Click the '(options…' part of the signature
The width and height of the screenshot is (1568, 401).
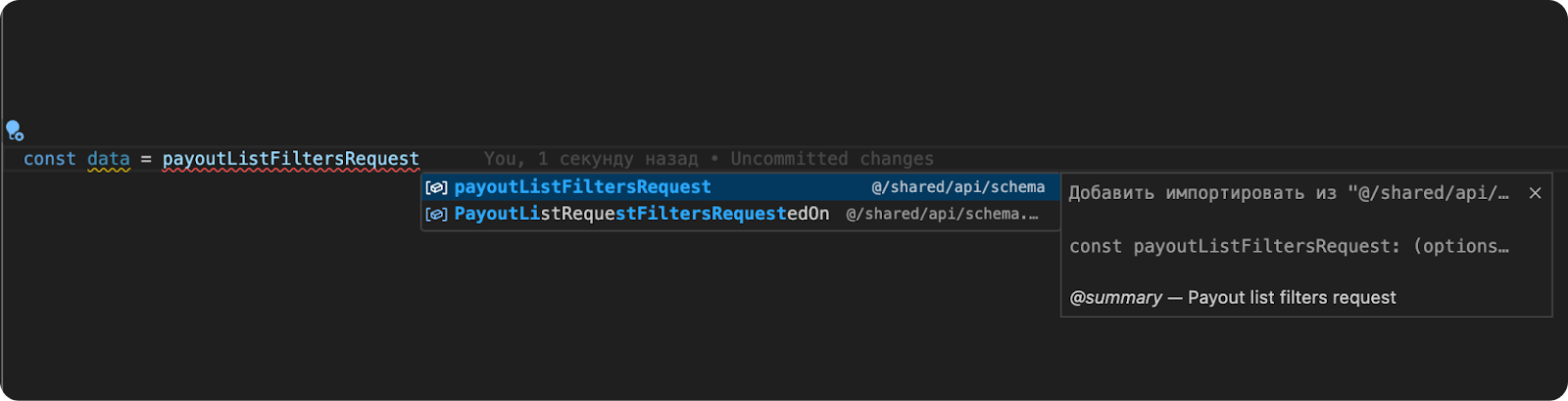click(x=1460, y=246)
